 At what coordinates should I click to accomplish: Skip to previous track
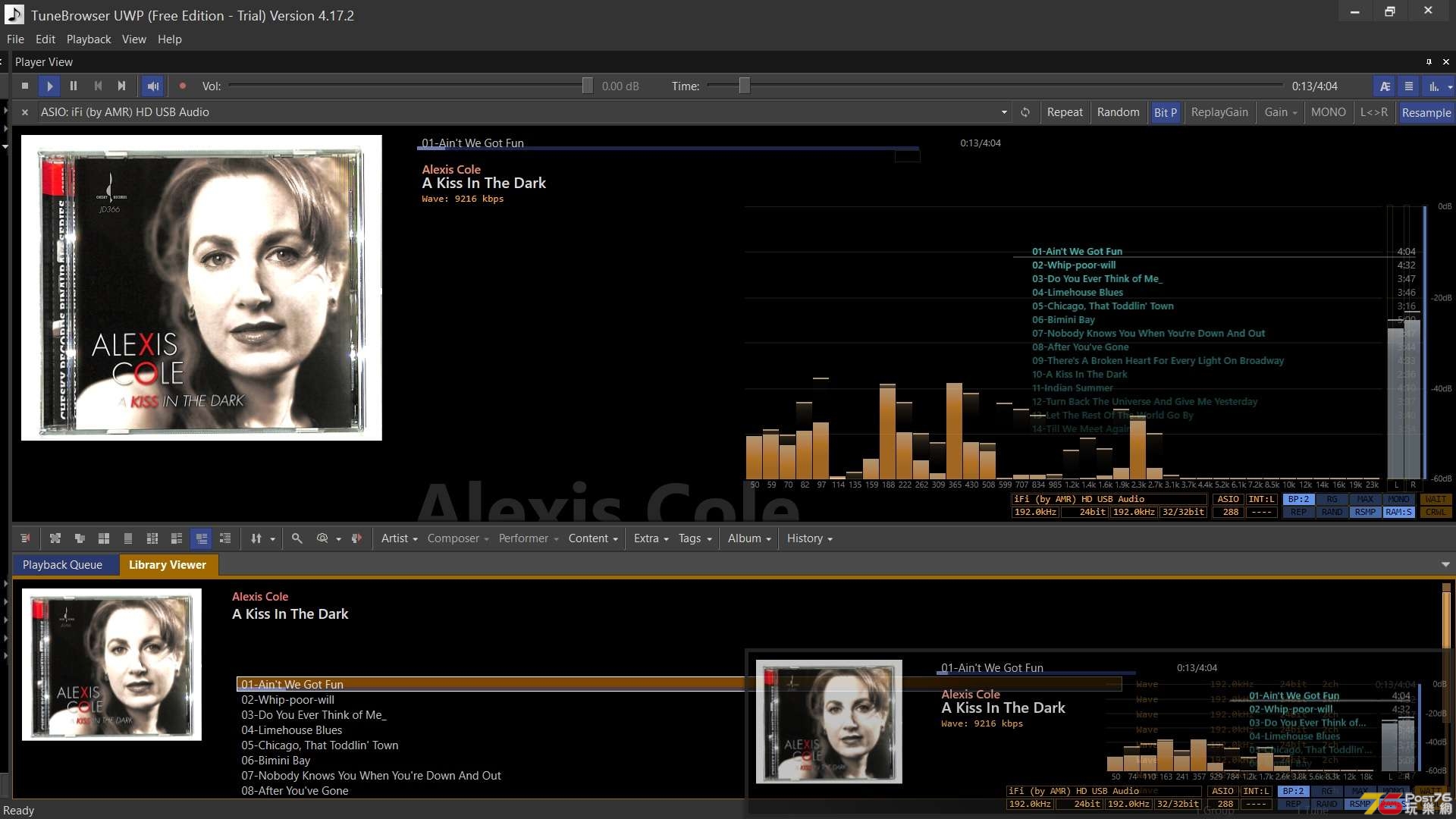[x=98, y=86]
